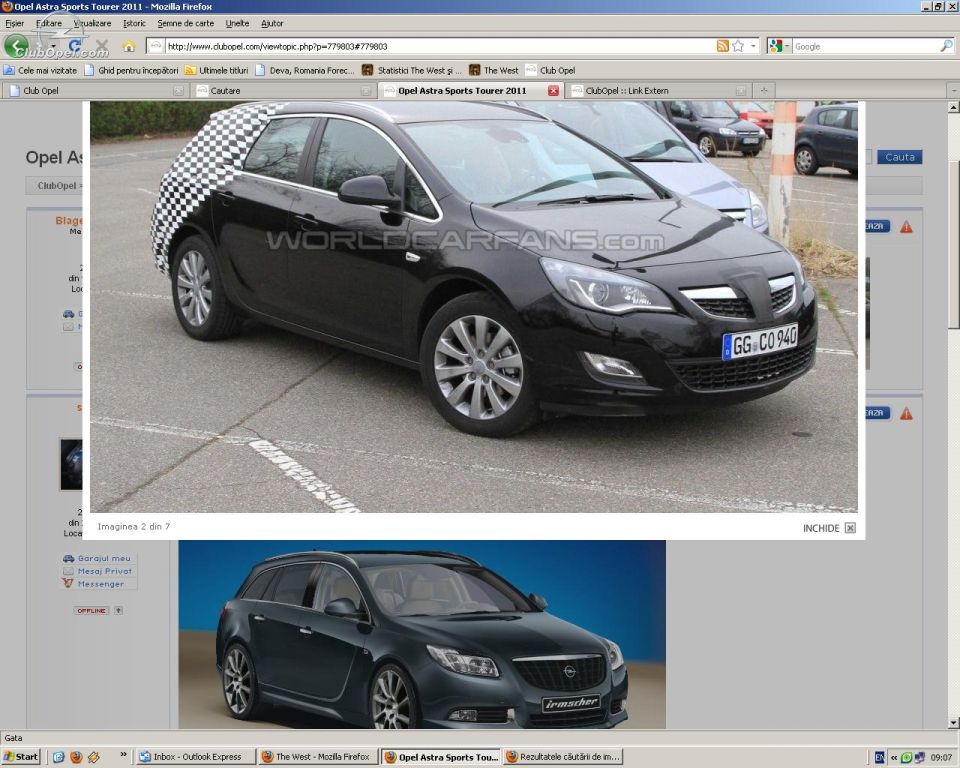960x768 pixels.
Task: Open the Fișier menu
Action: pyautogui.click(x=14, y=23)
